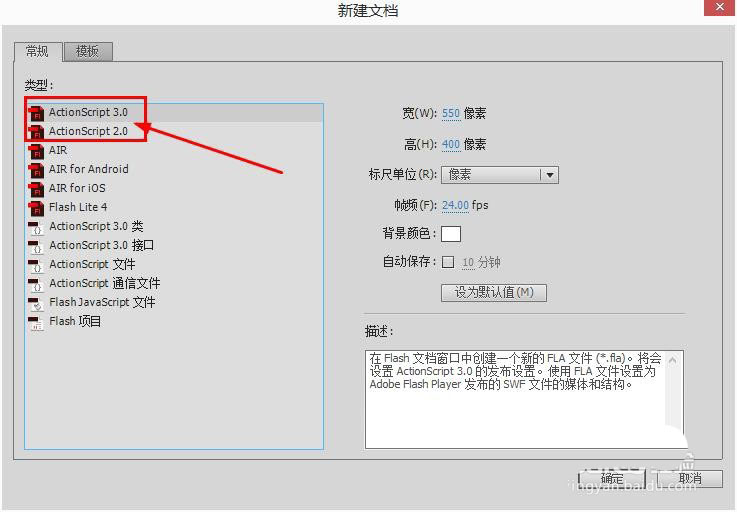Image resolution: width=737 pixels, height=512 pixels.
Task: Enable the 自动保存 checkbox
Action: point(448,262)
